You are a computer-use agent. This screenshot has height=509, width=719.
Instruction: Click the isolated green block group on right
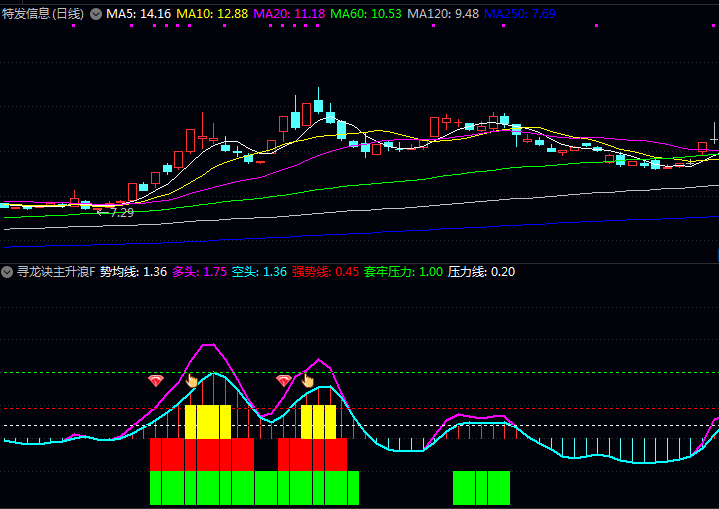(x=481, y=488)
